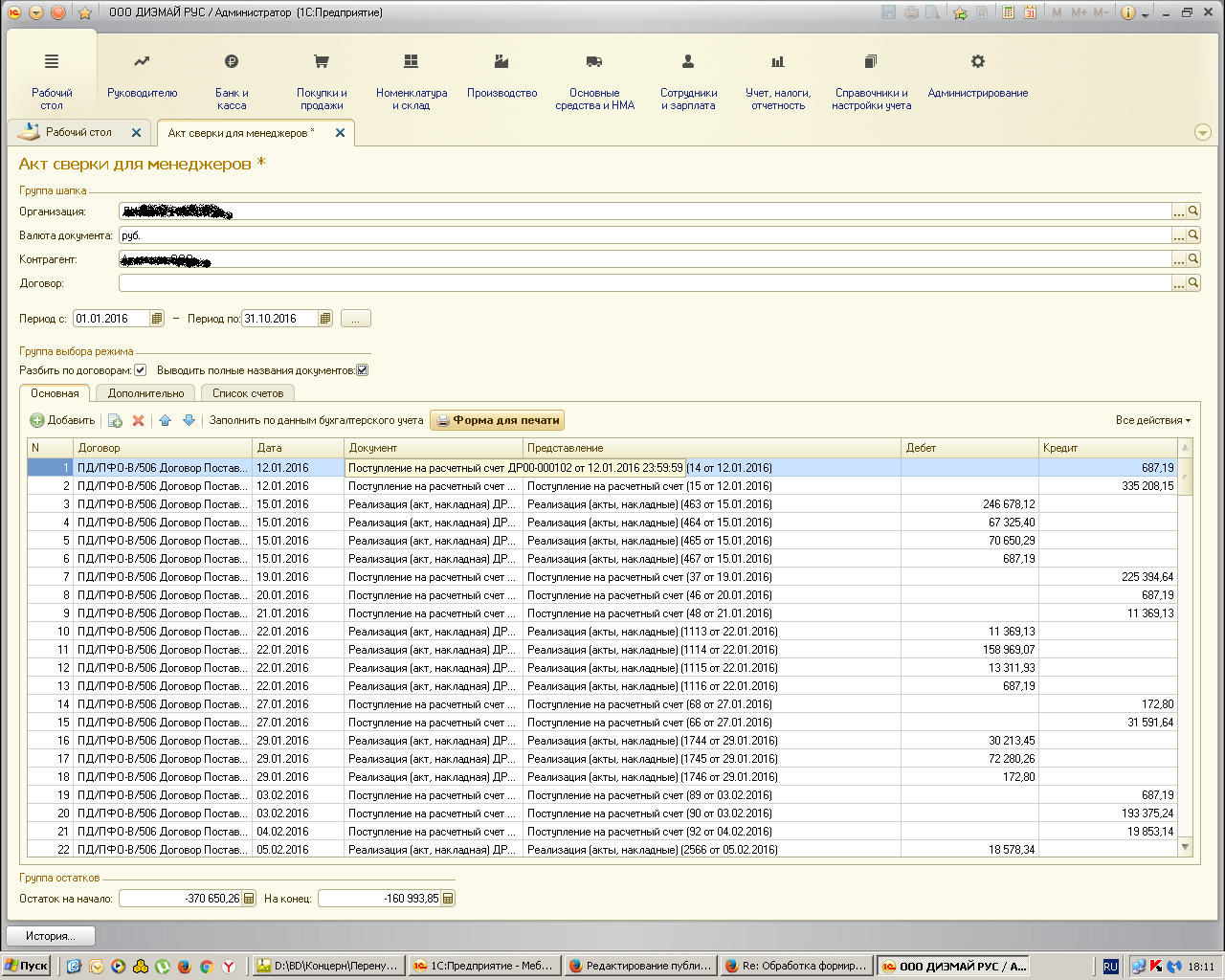Click the История... button
This screenshot has height=980, width=1225.
pos(50,936)
